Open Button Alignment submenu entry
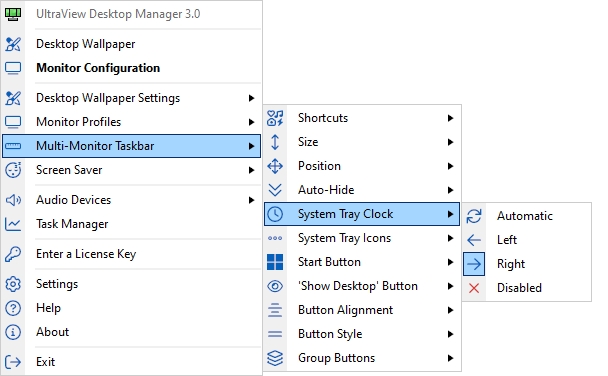 tap(362, 310)
